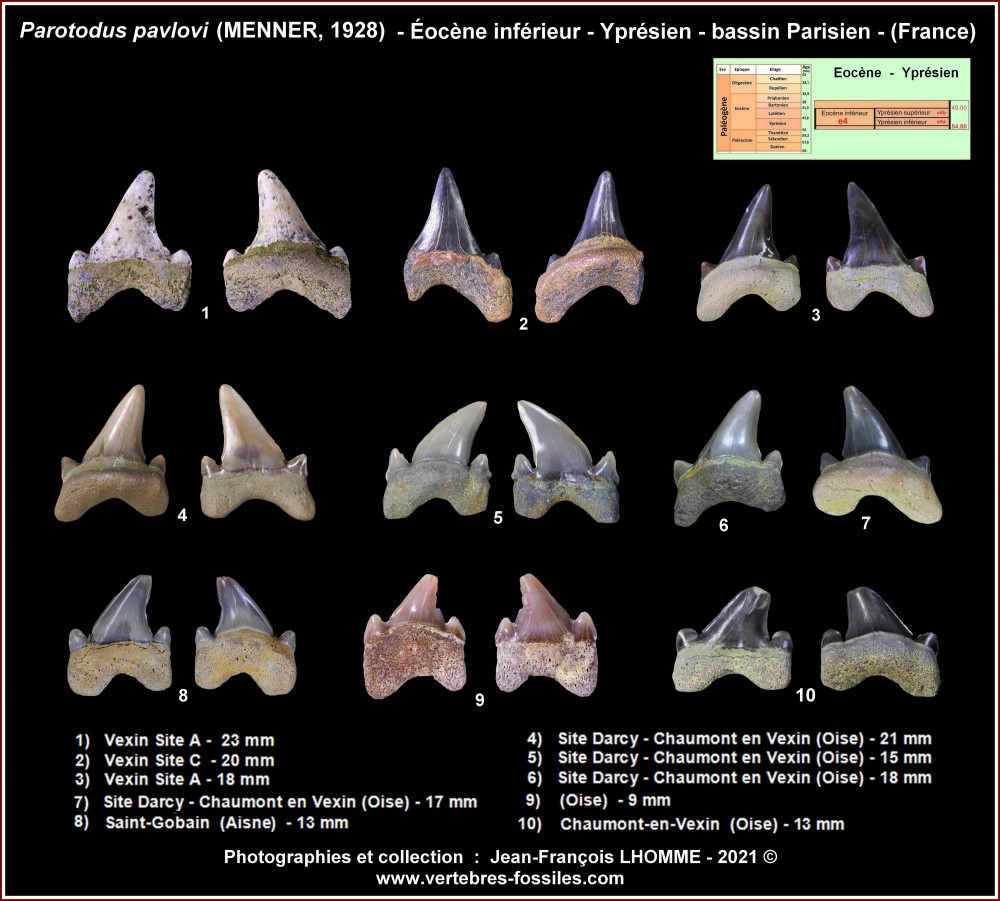Click the Eocène - Yprésien header title
Image resolution: width=1000 pixels, height=901 pixels.
click(x=895, y=72)
